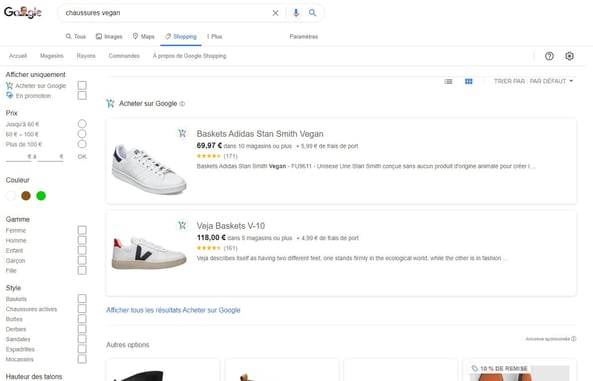The image size is (593, 381).
Task: Check the Femme checkbox
Action: coord(82,230)
